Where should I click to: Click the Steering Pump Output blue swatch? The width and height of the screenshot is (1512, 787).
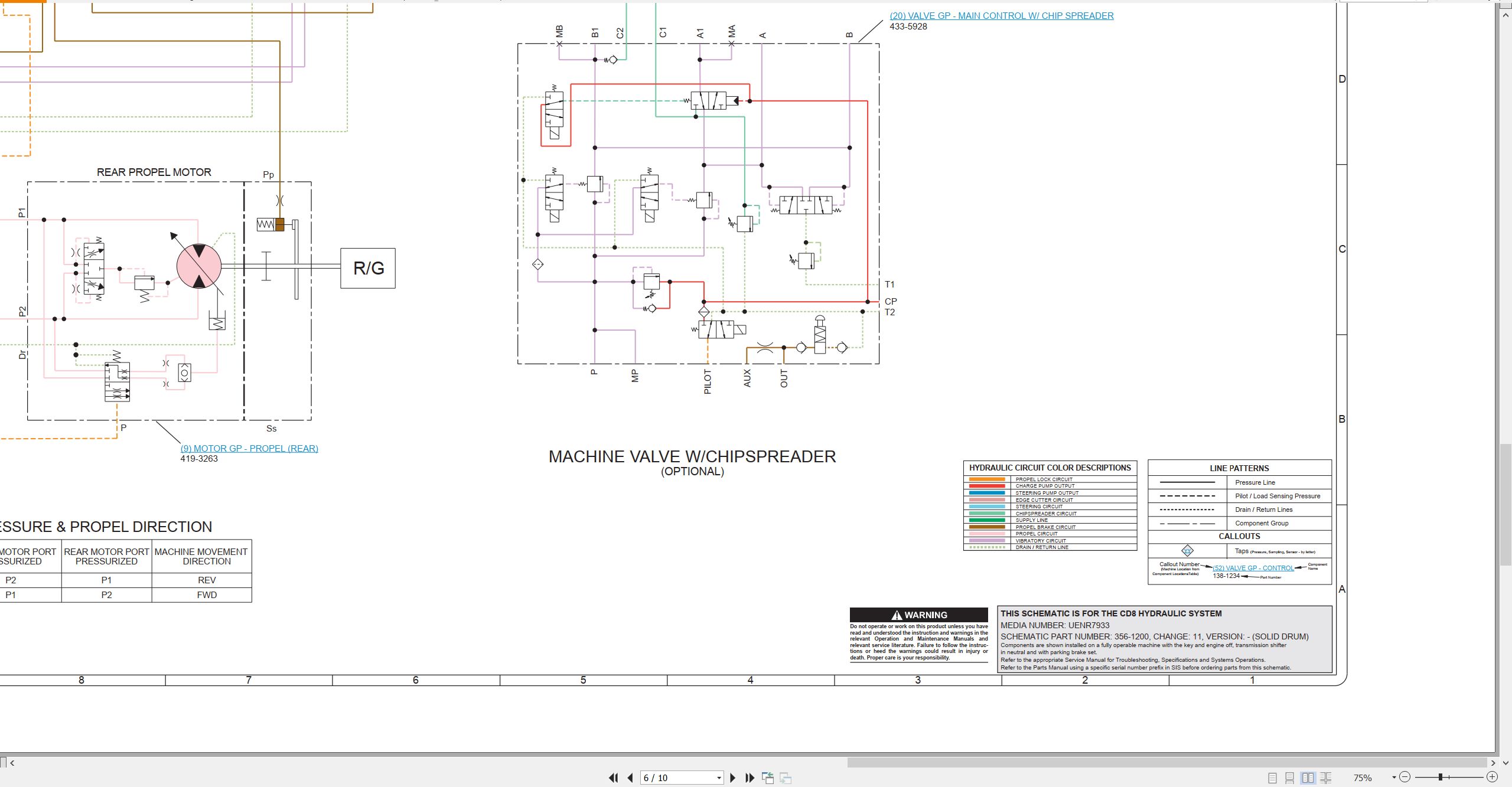987,493
